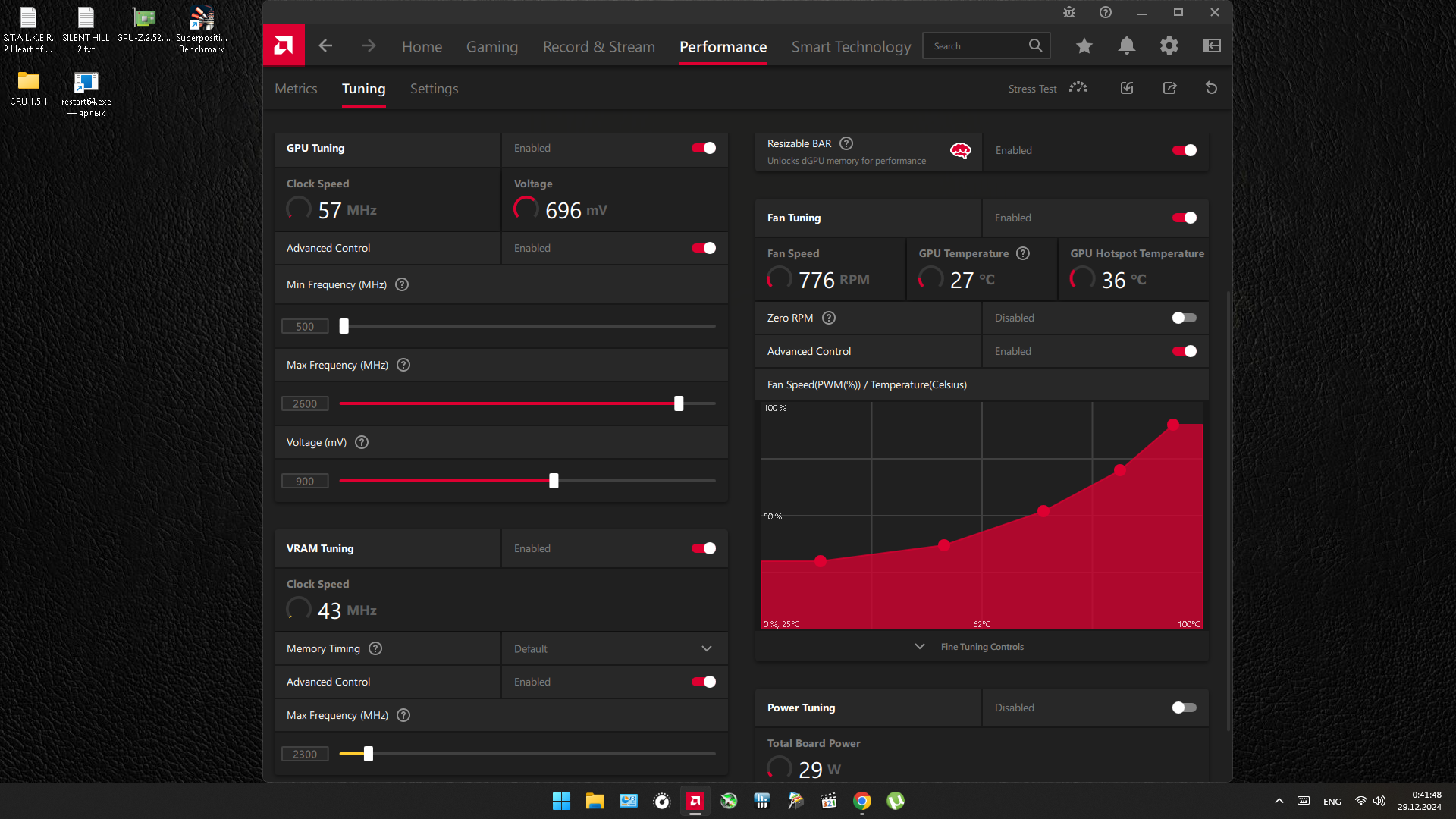
Task: Click the Search input field
Action: (974, 46)
